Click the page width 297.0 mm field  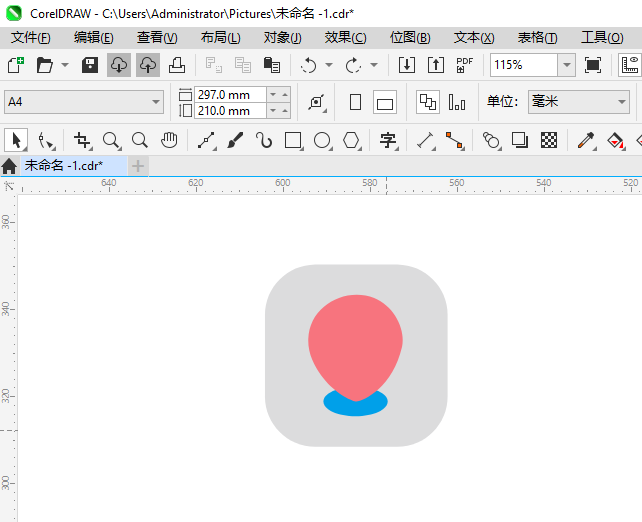(230, 95)
